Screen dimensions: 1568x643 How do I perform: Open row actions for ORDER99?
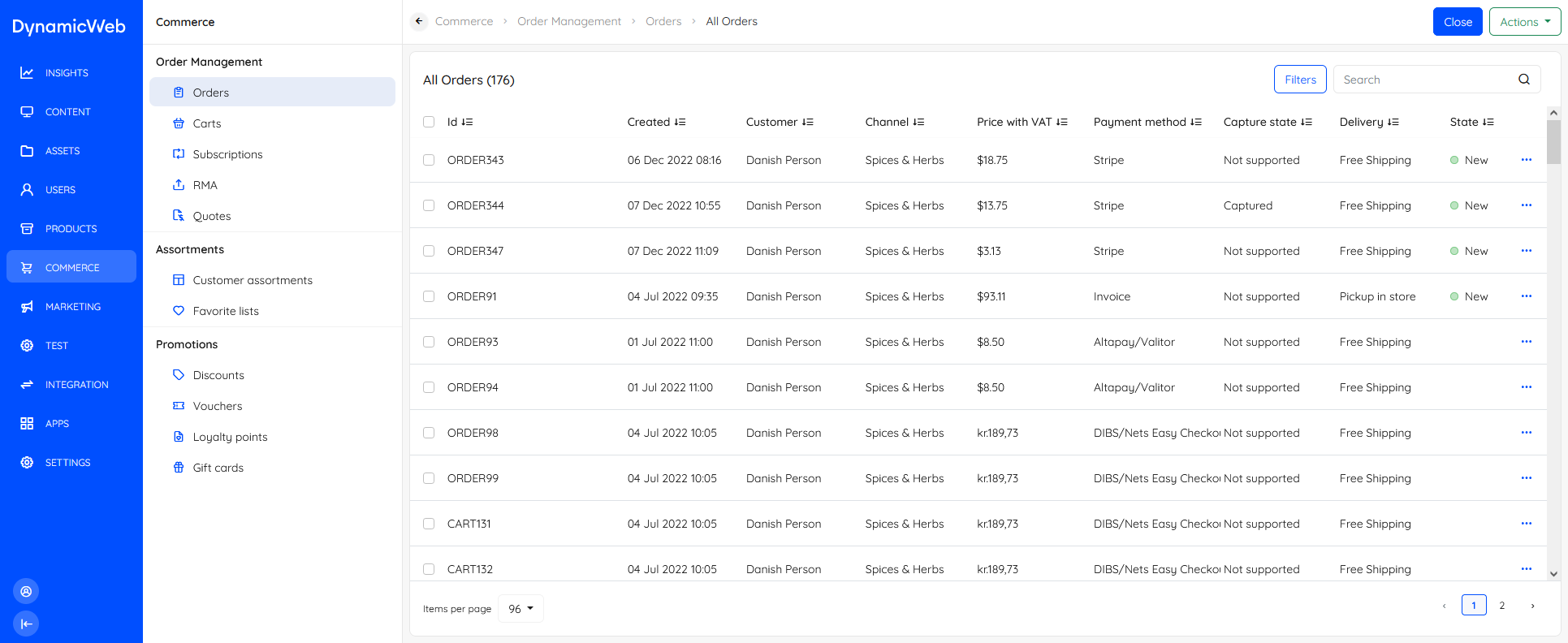[x=1527, y=478]
